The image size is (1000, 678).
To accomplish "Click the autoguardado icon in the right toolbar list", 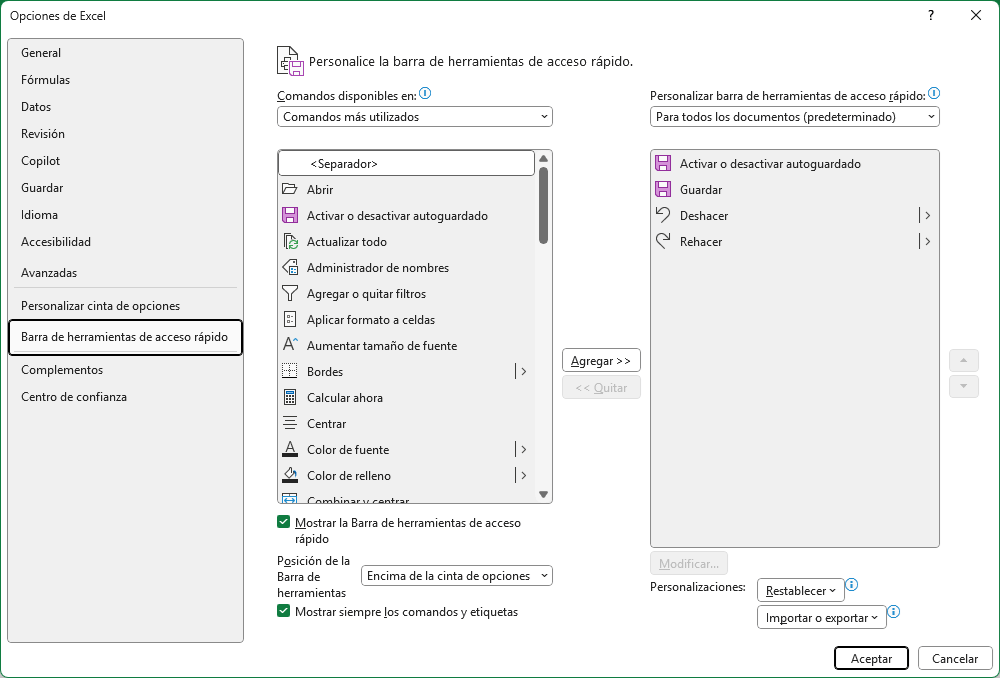I will pyautogui.click(x=663, y=163).
